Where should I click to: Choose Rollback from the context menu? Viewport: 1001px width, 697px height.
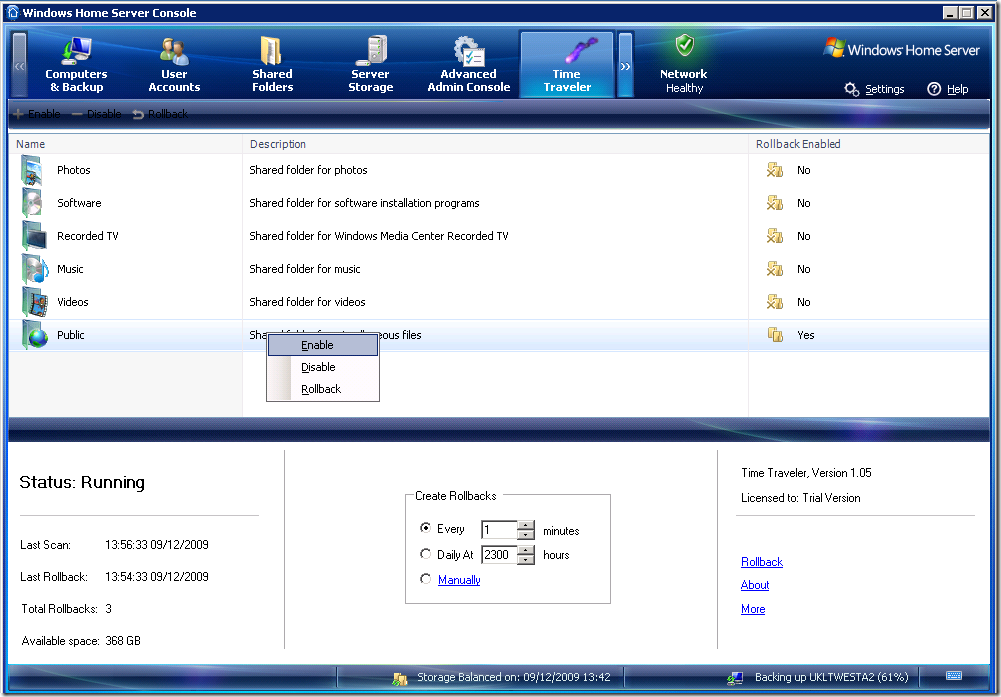click(323, 389)
